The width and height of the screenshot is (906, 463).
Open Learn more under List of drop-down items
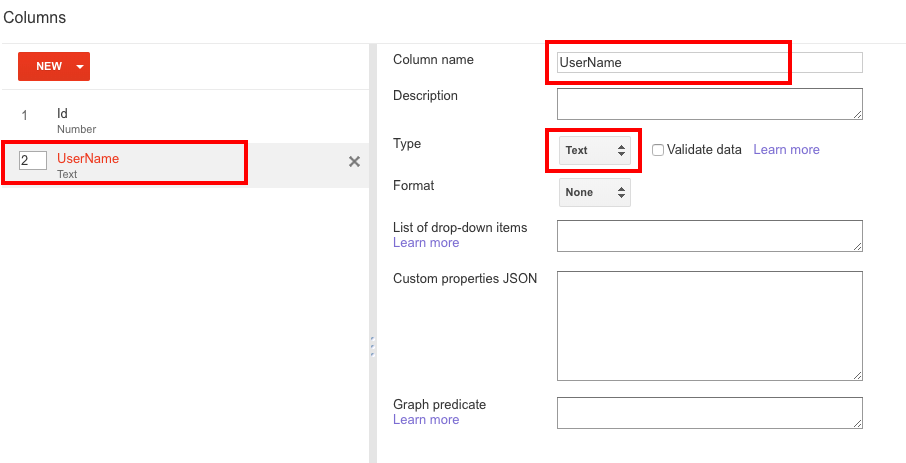coord(426,243)
